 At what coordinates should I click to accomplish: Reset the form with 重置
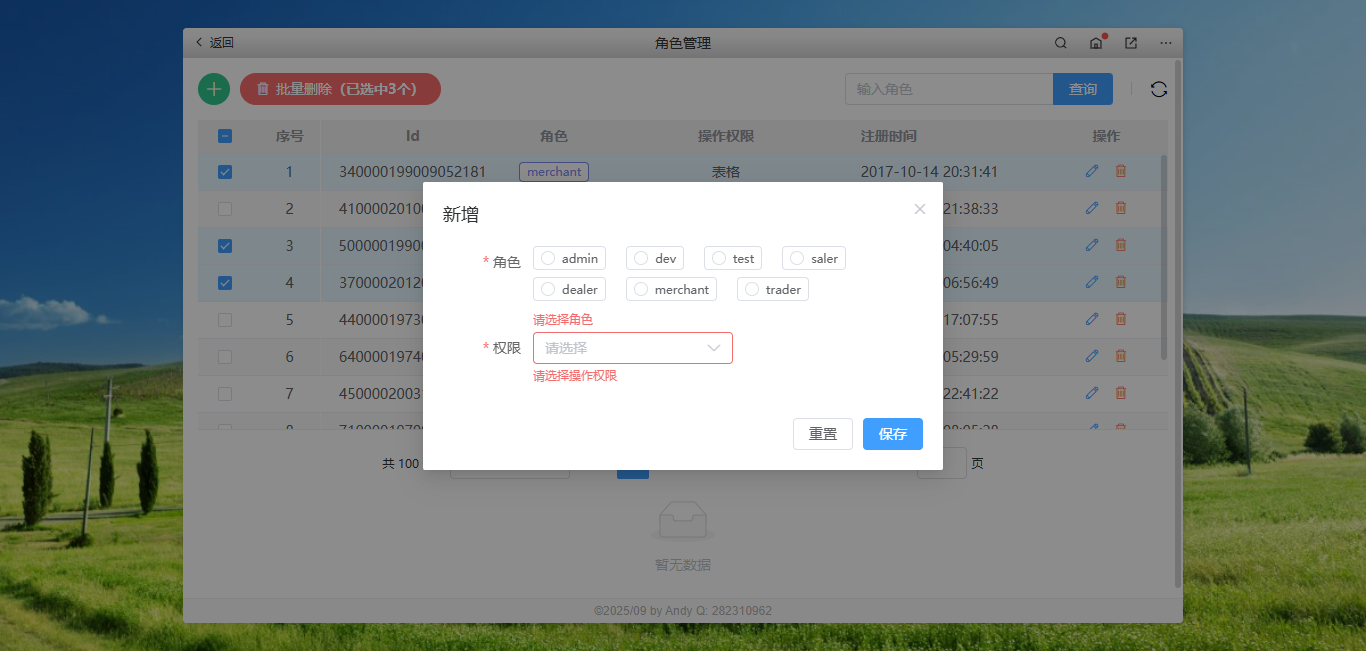click(822, 433)
